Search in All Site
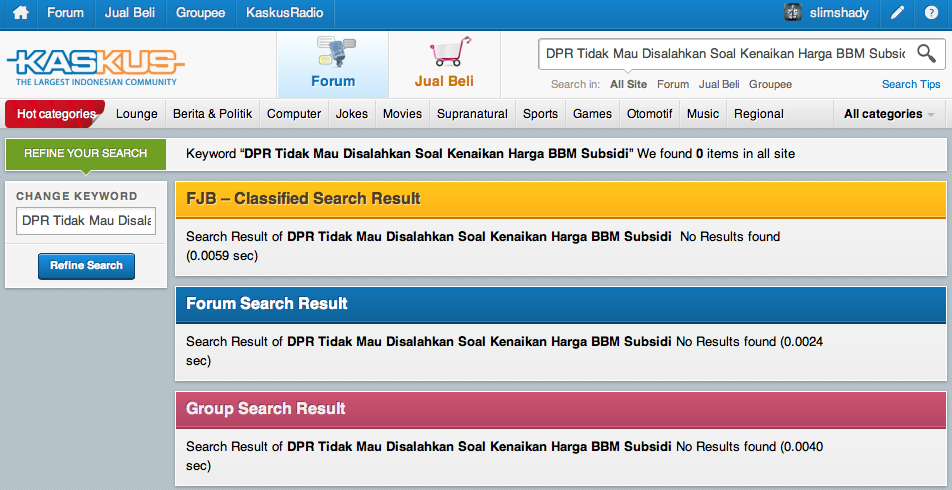The width and height of the screenshot is (952, 490). click(x=628, y=84)
